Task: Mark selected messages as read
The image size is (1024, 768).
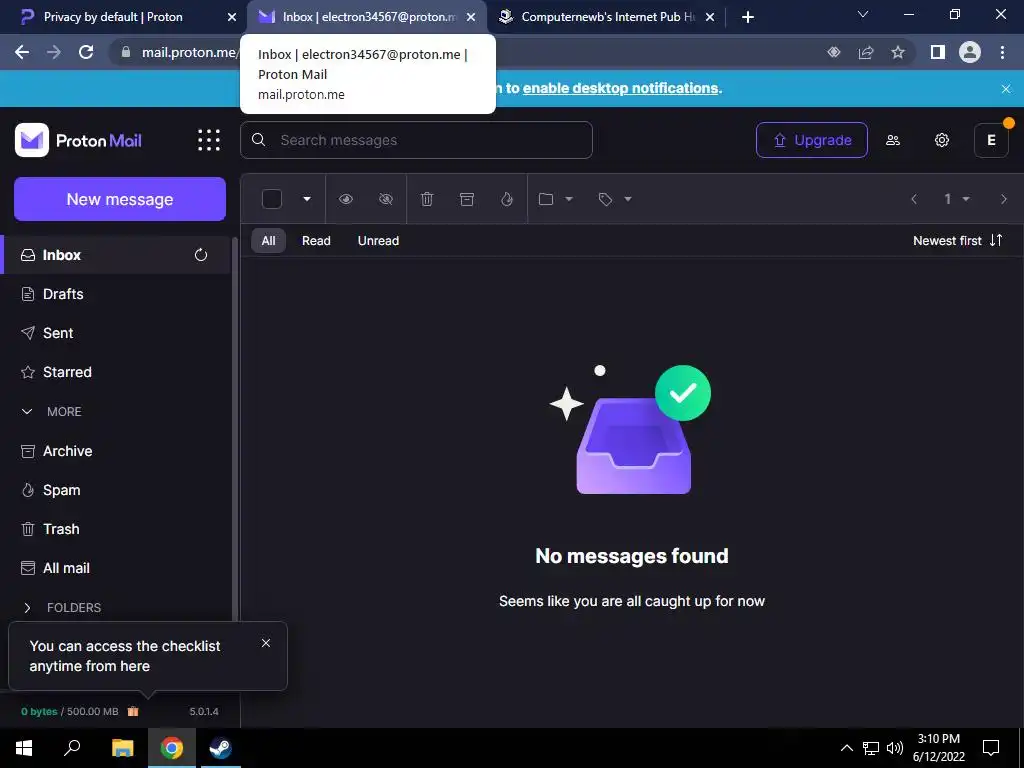Action: coord(345,199)
